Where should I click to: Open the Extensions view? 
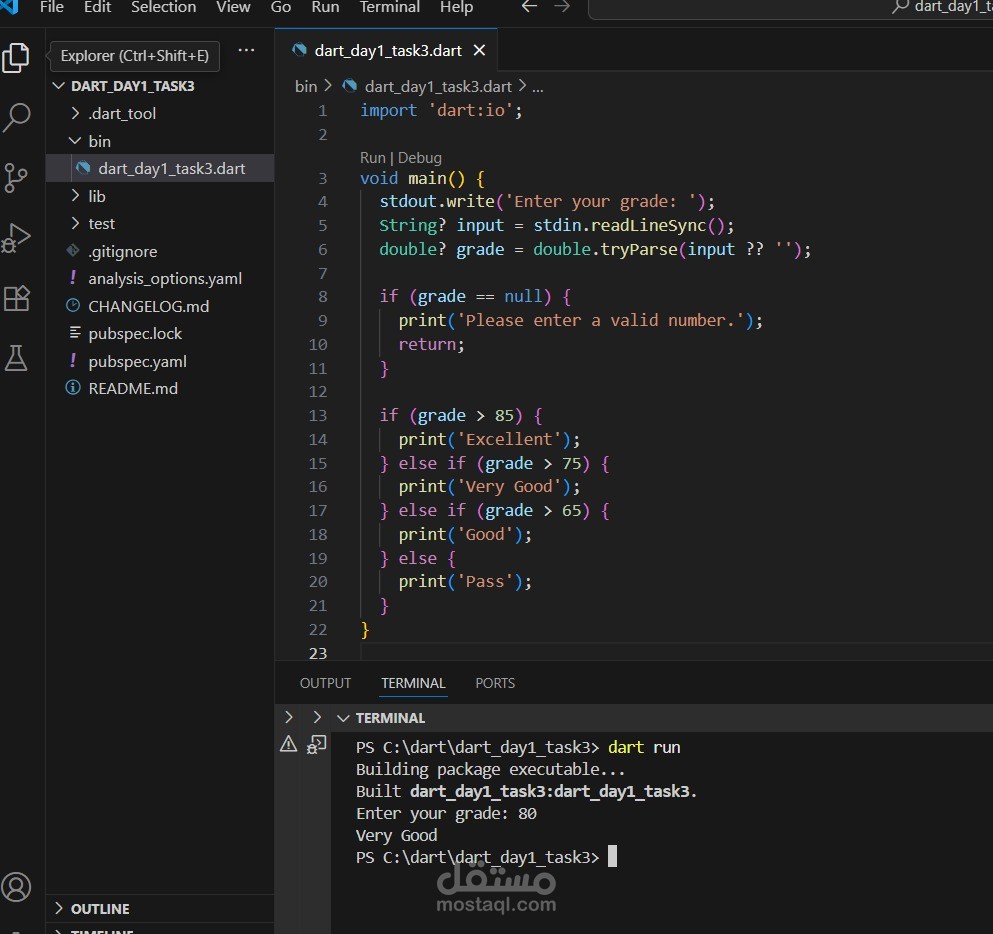(16, 298)
